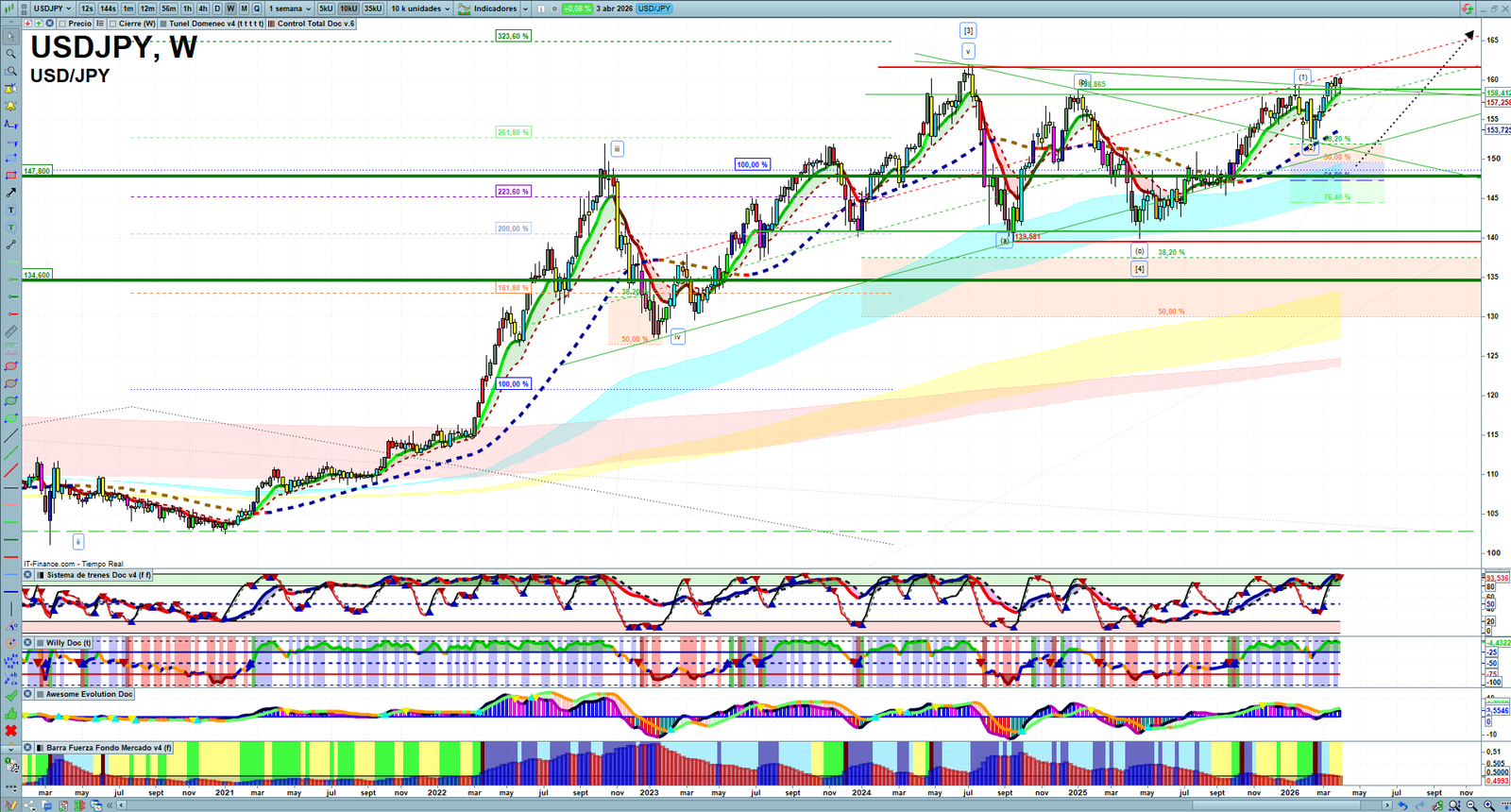The width and height of the screenshot is (1511, 812).
Task: Select the 56m timeframe tab
Action: pyautogui.click(x=168, y=8)
